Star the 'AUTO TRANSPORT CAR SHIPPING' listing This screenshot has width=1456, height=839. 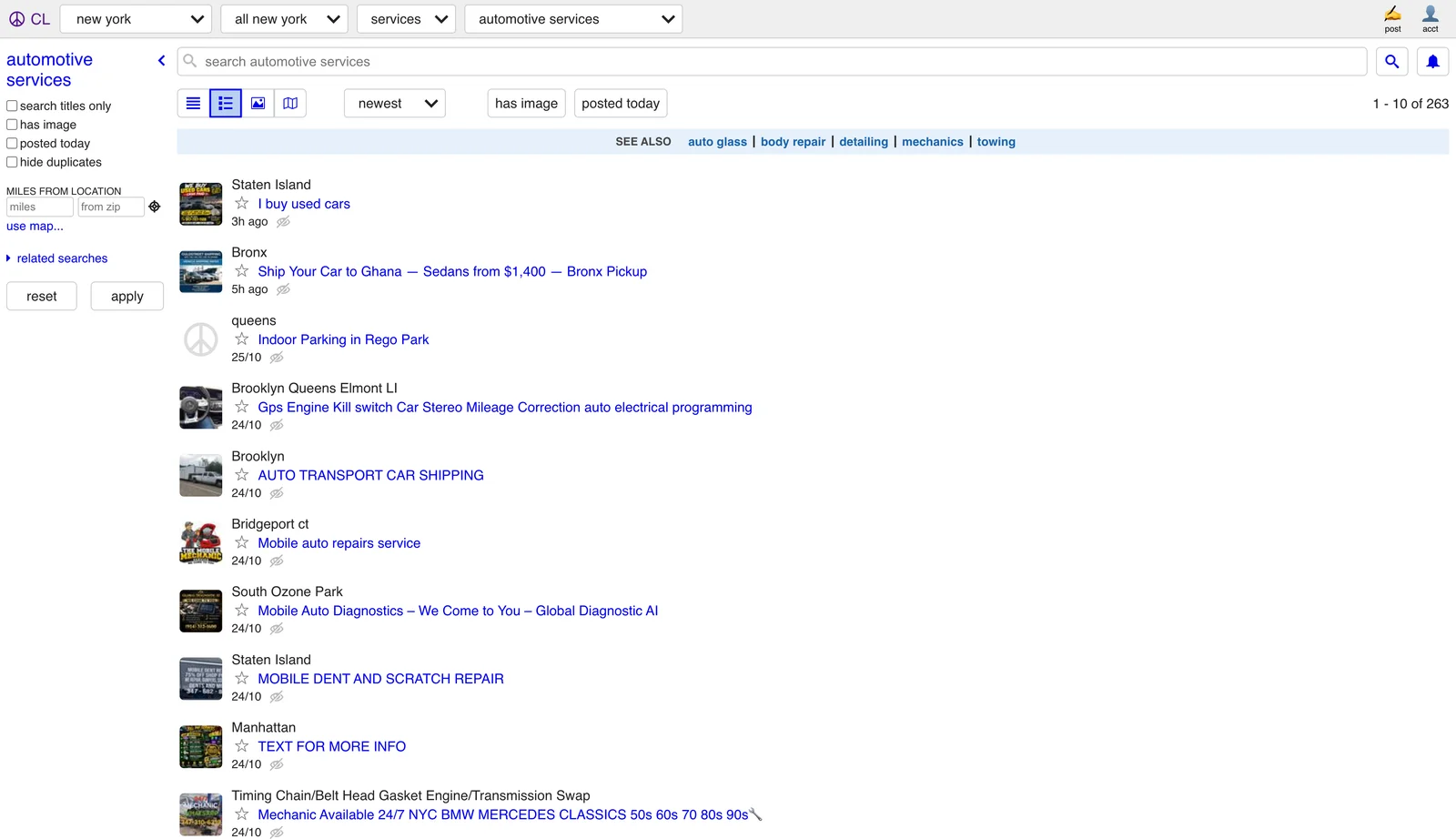242,474
